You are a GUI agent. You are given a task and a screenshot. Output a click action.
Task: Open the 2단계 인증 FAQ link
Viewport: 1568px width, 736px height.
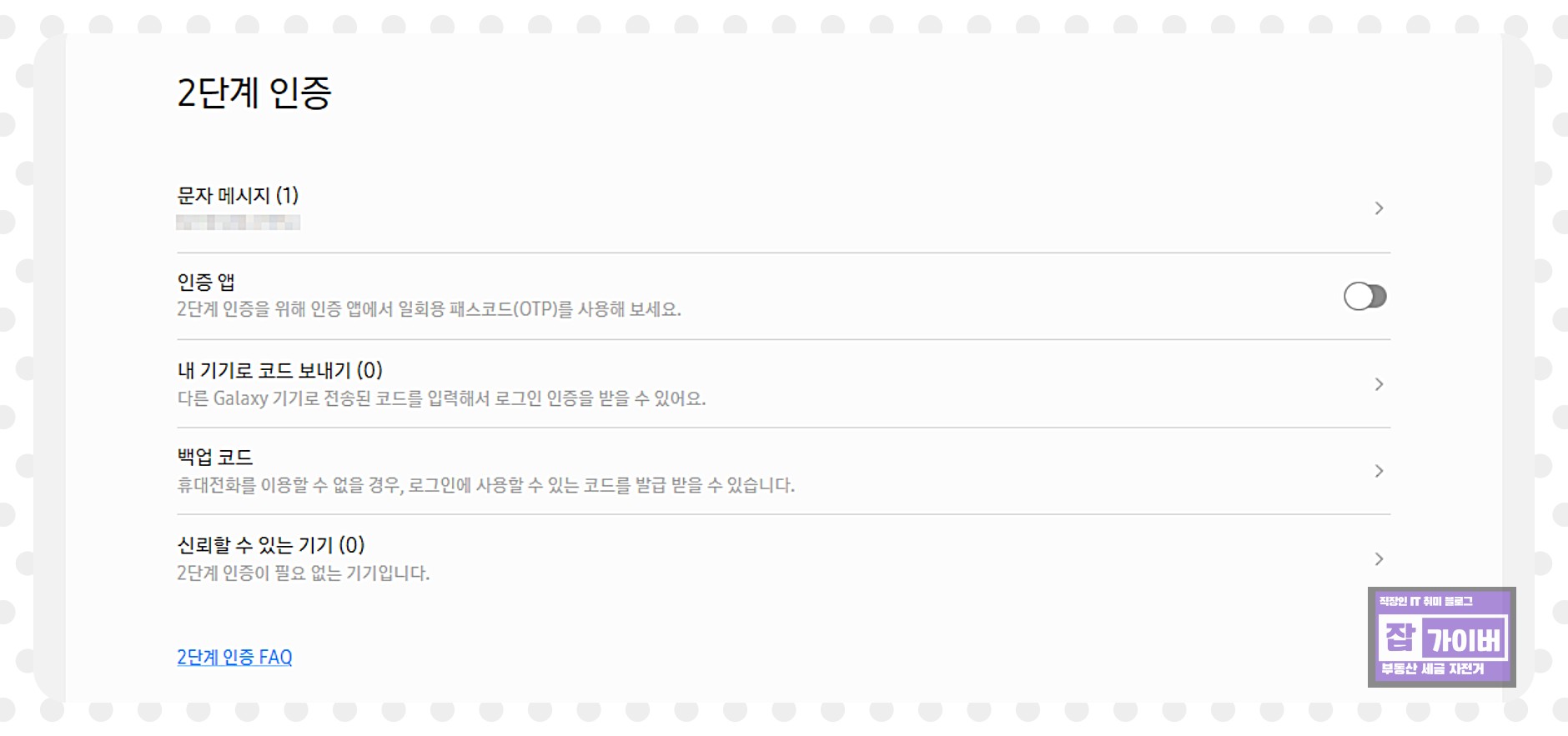[234, 658]
